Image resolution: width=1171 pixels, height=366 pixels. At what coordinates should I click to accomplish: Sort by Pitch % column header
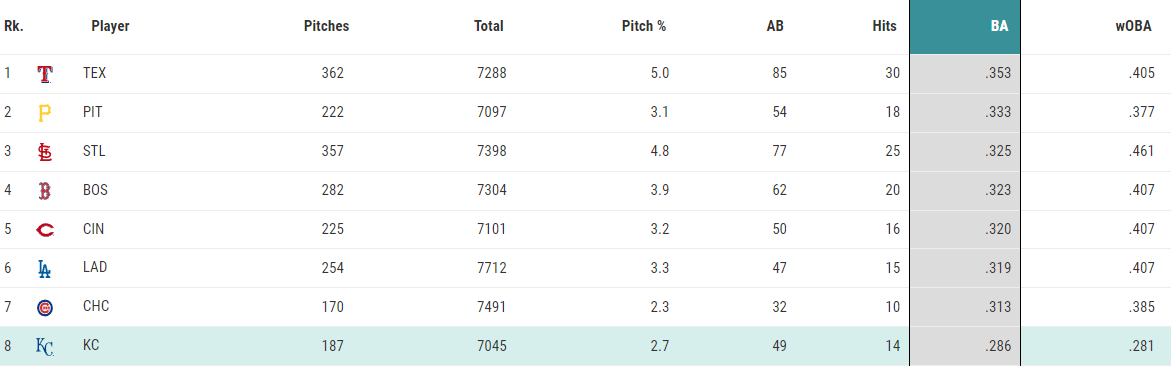(644, 26)
